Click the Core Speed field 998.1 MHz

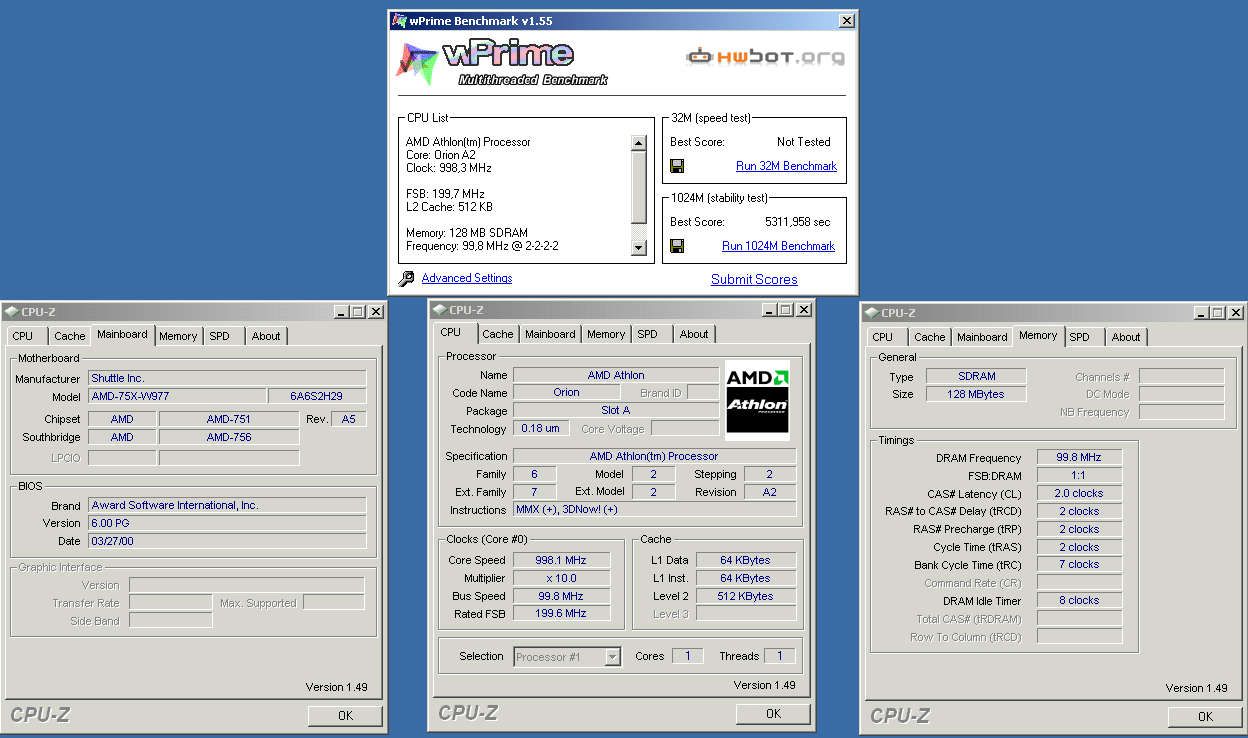click(561, 560)
